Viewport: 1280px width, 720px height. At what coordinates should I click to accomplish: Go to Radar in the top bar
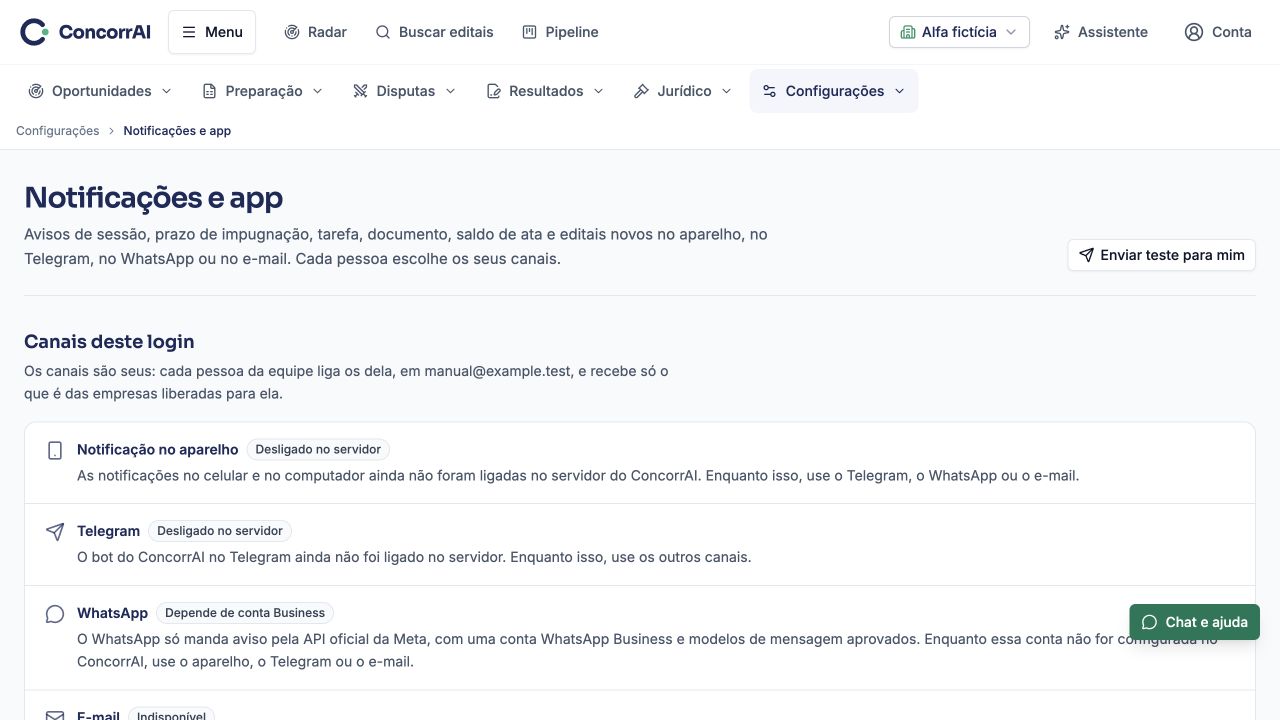pyautogui.click(x=315, y=32)
